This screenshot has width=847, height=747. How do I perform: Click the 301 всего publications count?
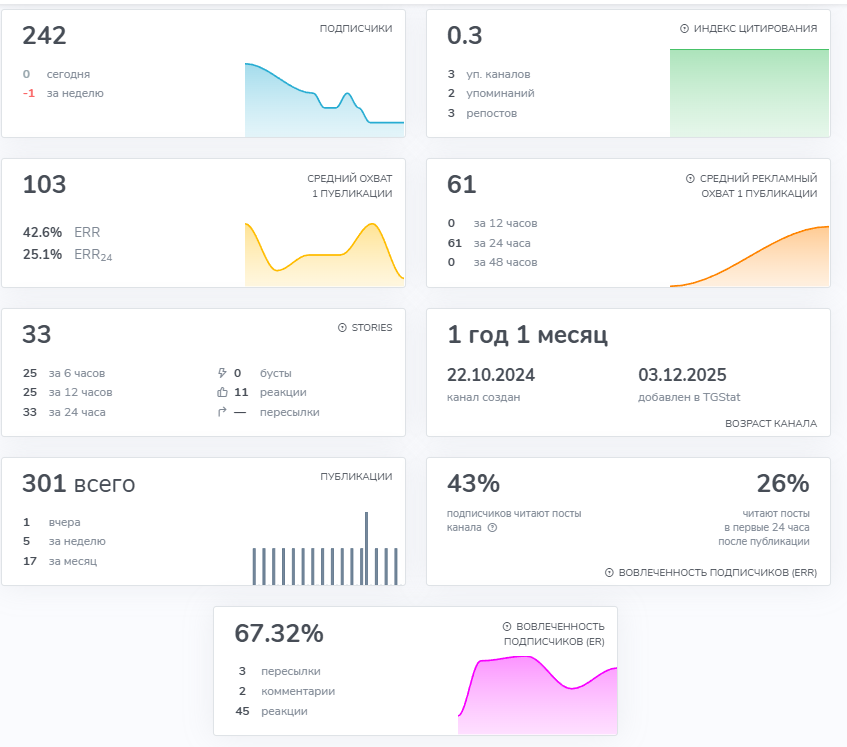point(78,484)
